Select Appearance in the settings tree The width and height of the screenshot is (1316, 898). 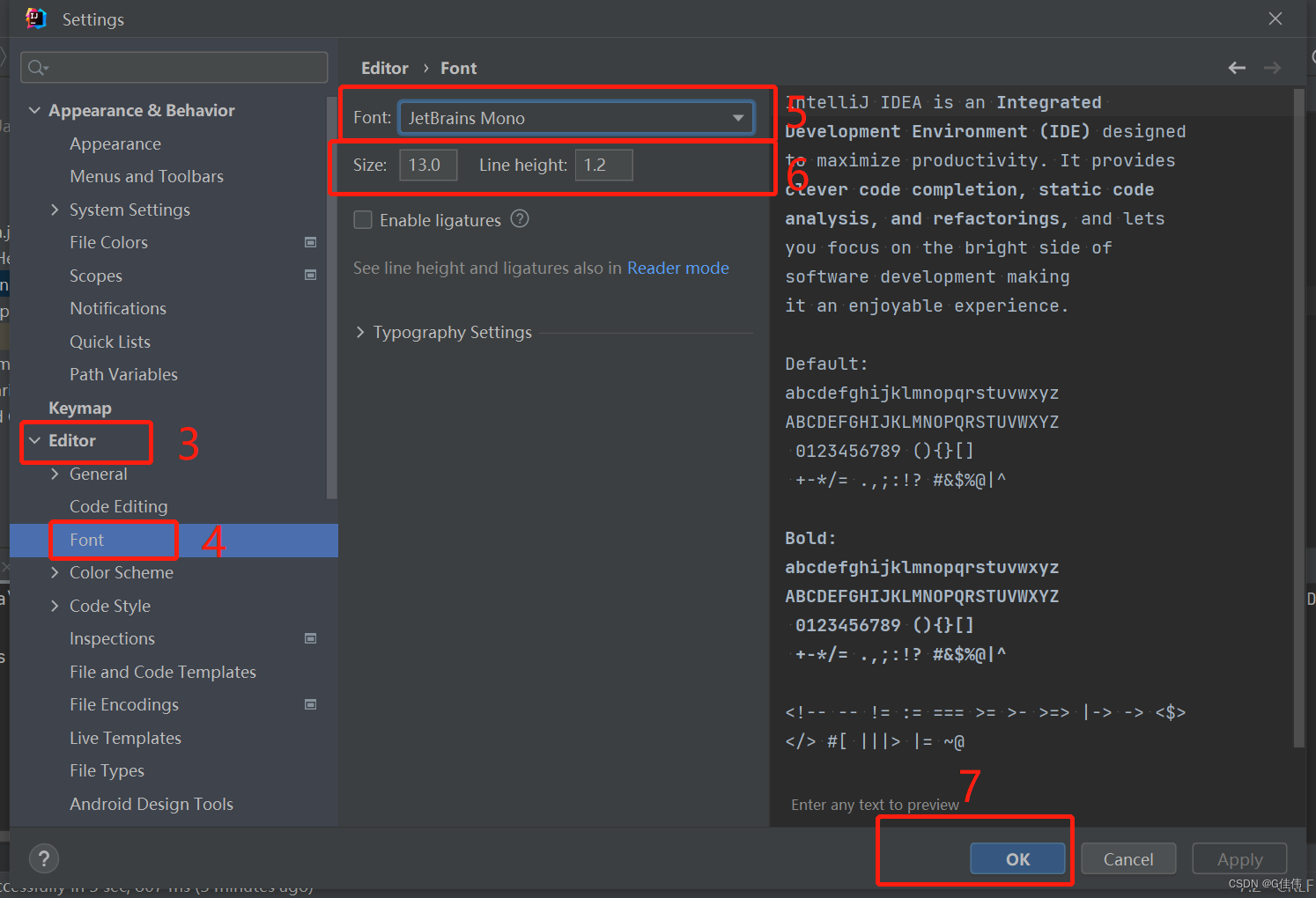point(115,144)
